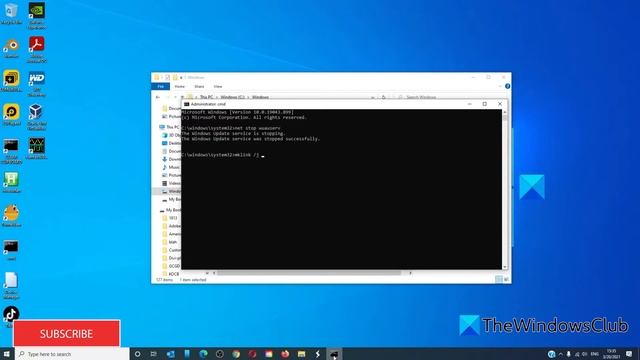Open Cortana from the taskbar
Screen dimensions: 640x360
(138, 354)
